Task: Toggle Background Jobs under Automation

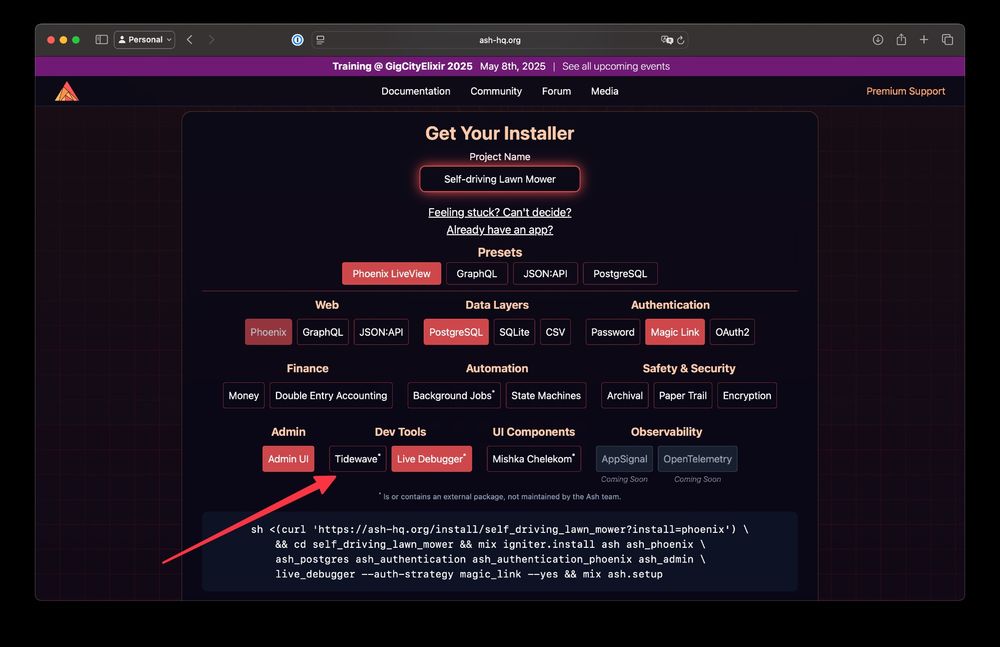Action: pos(454,396)
